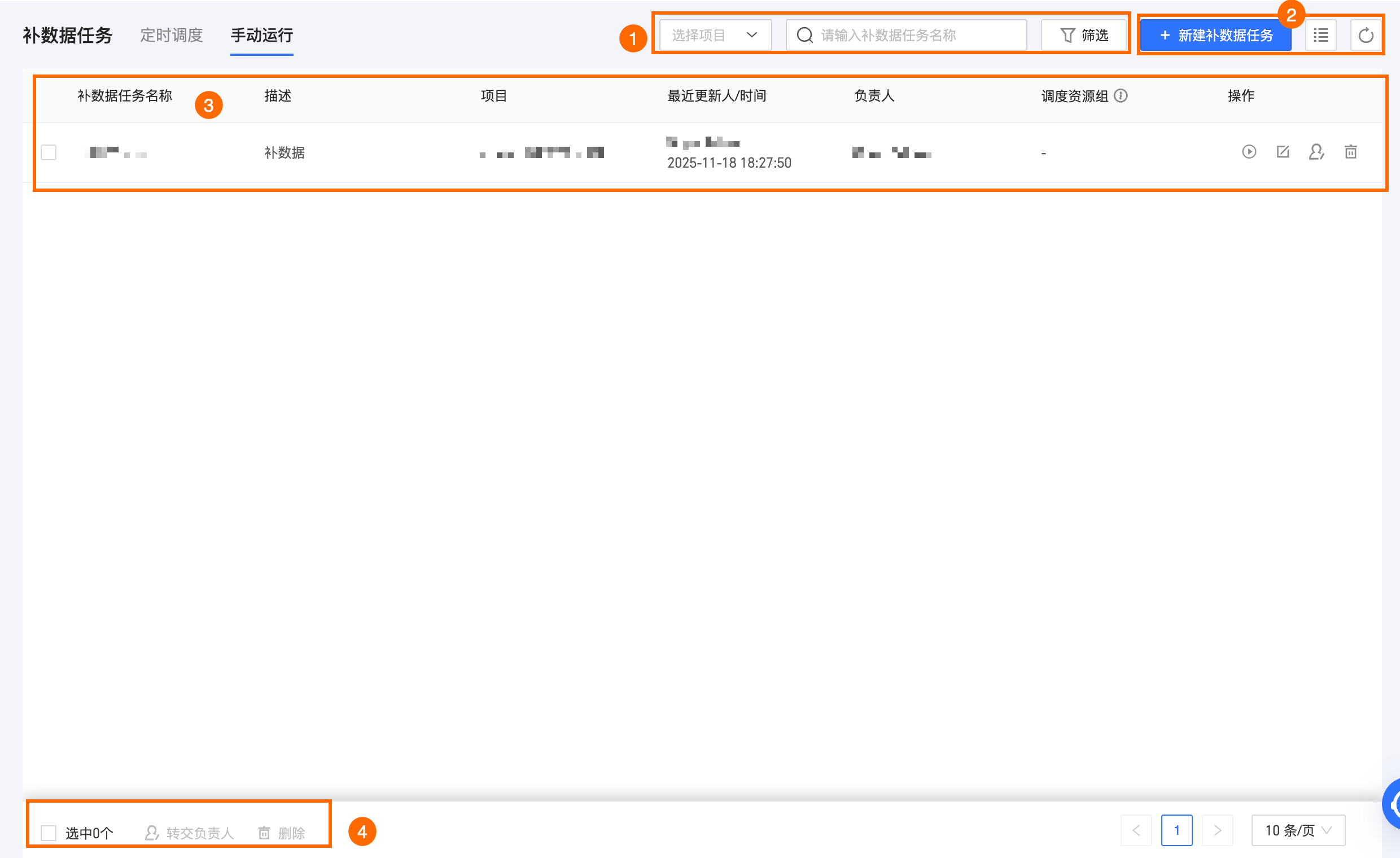The image size is (1400, 858).
Task: Click transfer owner icon in operations column
Action: coord(1316,152)
